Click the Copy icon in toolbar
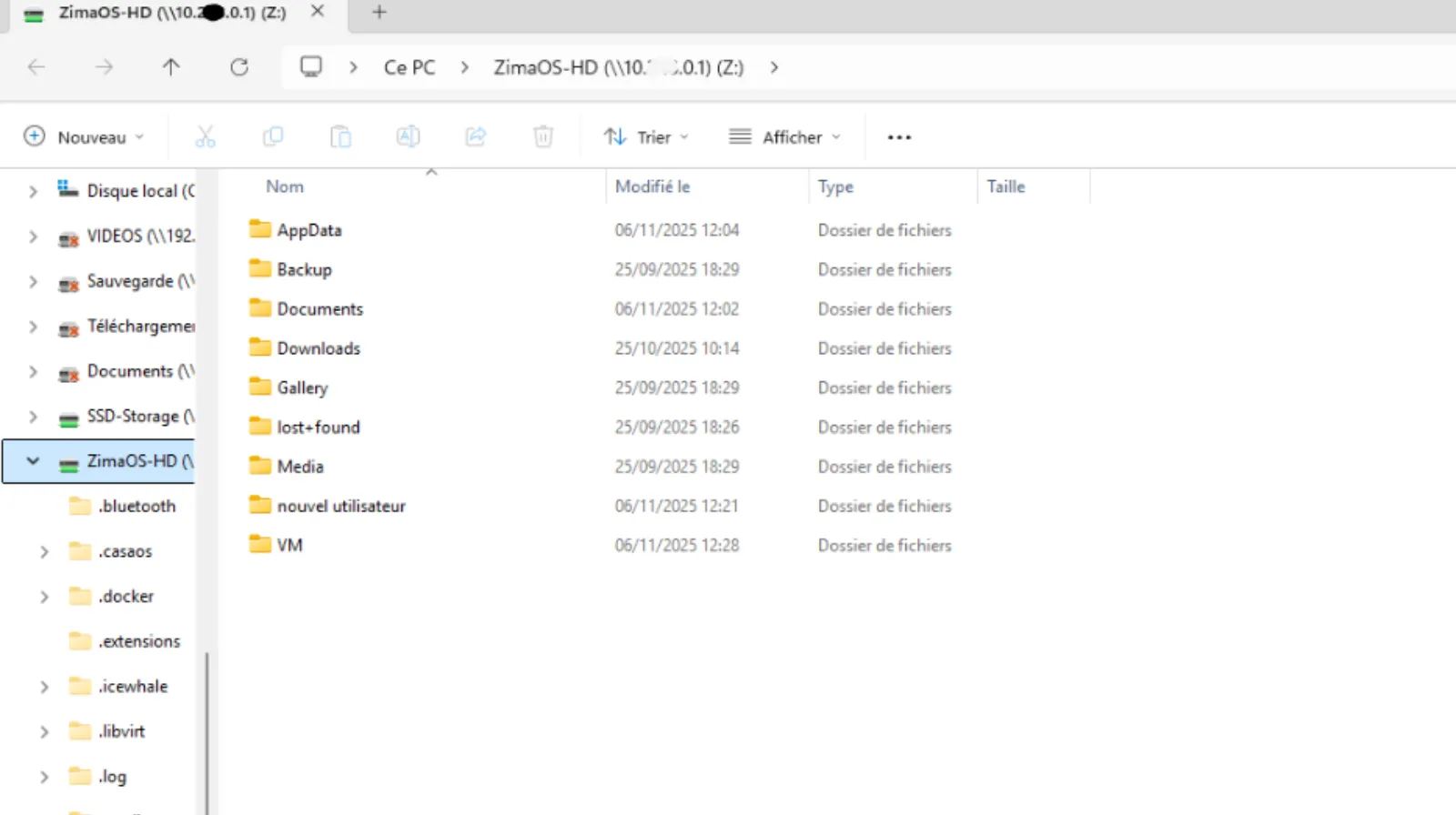The width and height of the screenshot is (1456, 815). point(273,137)
